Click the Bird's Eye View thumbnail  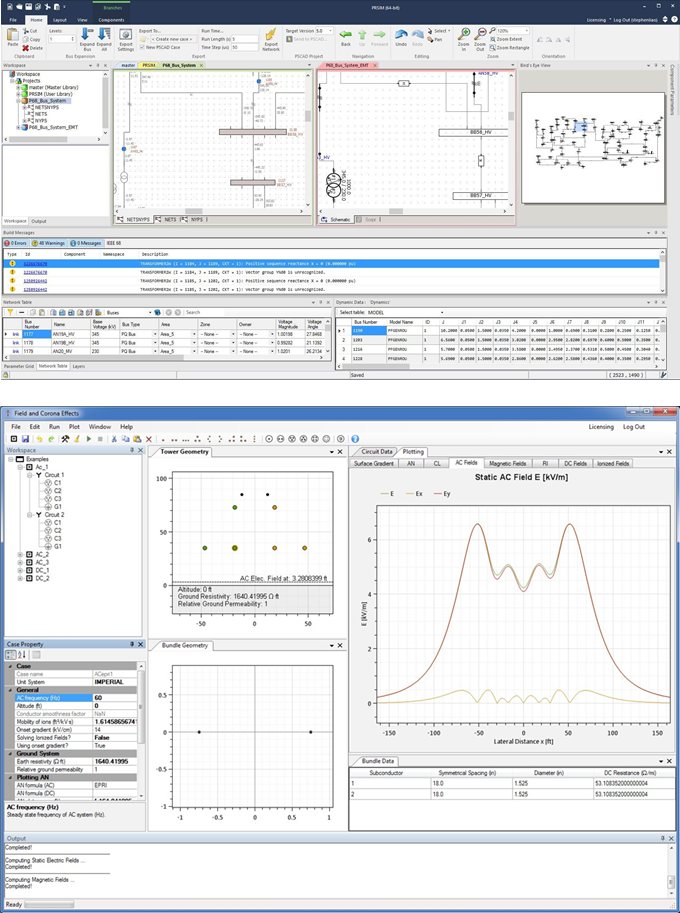[x=593, y=148]
